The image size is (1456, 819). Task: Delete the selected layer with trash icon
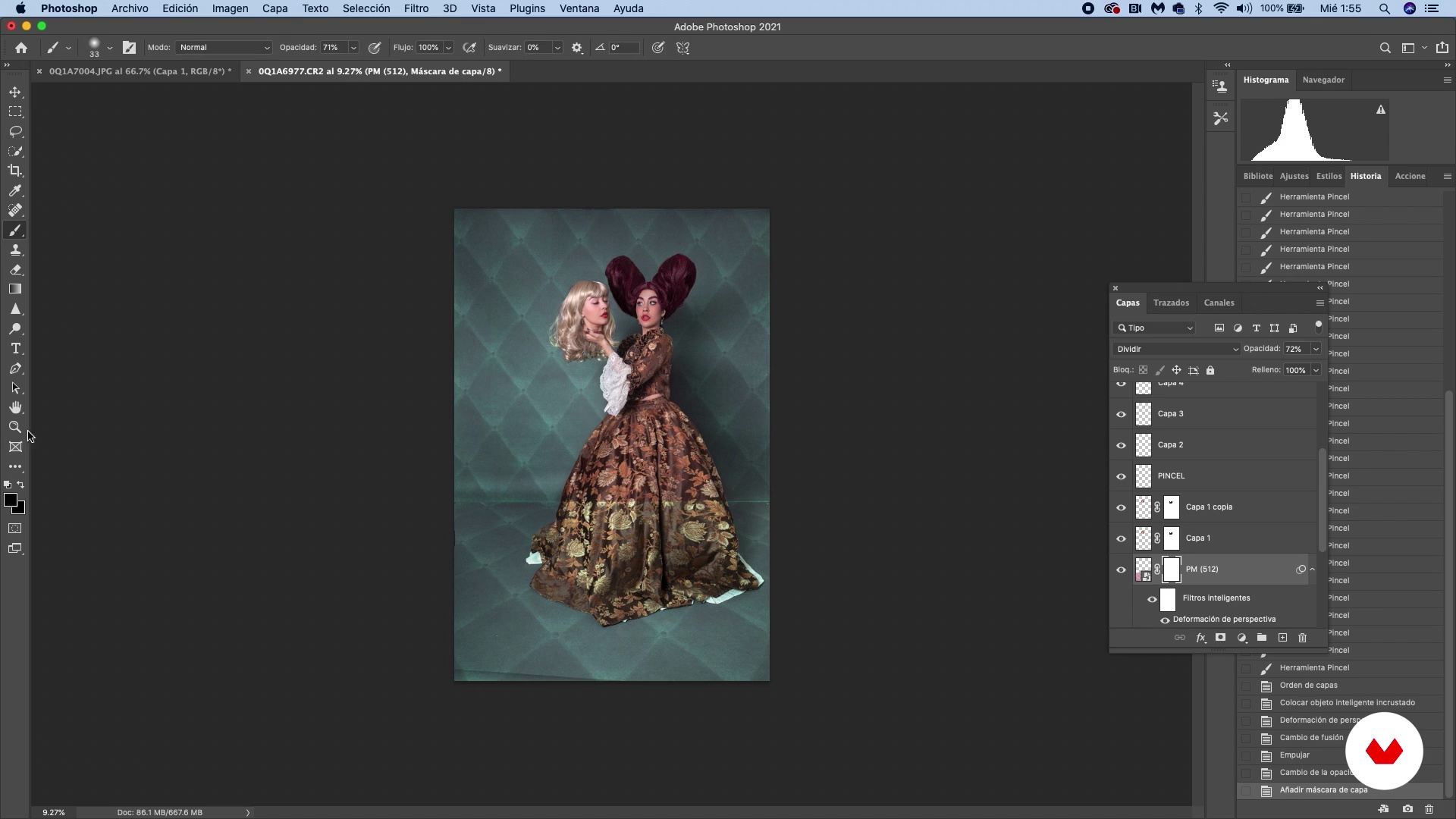pos(1303,638)
